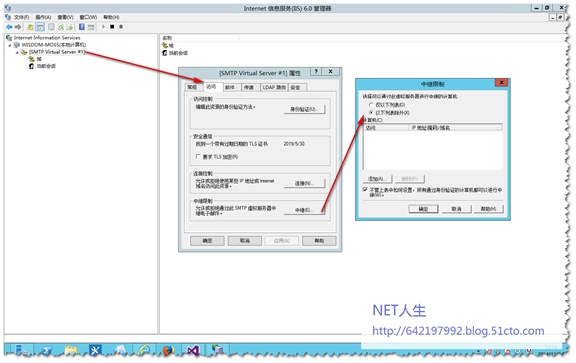Click 取消 in the 中继限制 dialog
The image size is (576, 363).
pos(456,209)
